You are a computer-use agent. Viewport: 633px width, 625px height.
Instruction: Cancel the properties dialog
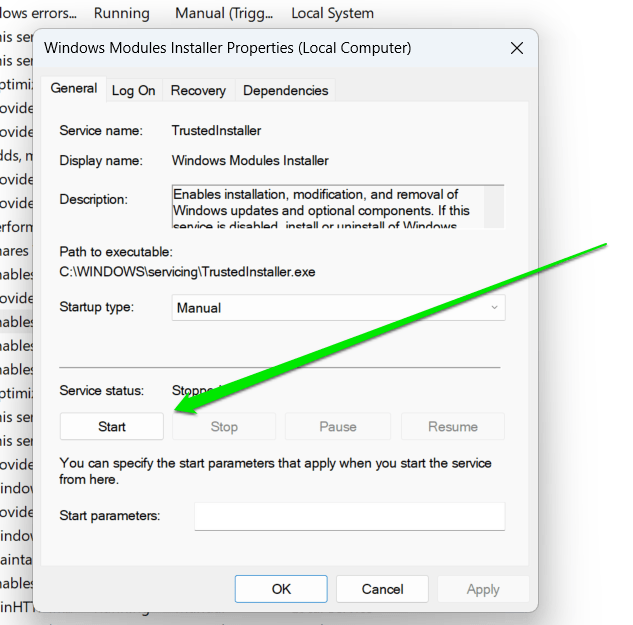point(382,589)
